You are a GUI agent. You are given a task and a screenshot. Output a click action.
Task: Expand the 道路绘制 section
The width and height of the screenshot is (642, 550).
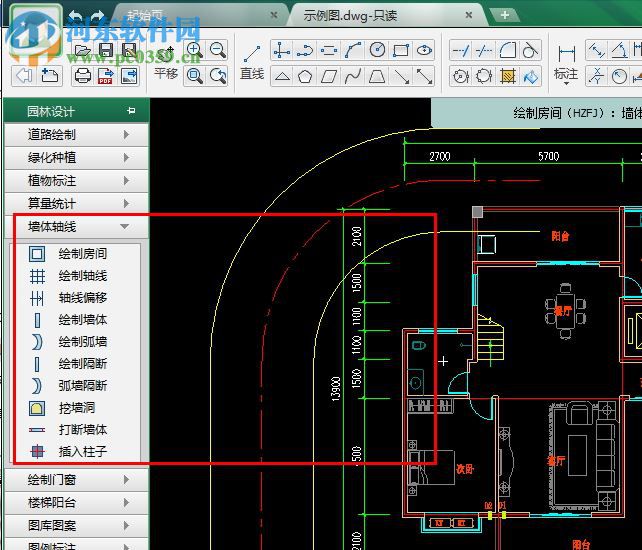point(77,134)
